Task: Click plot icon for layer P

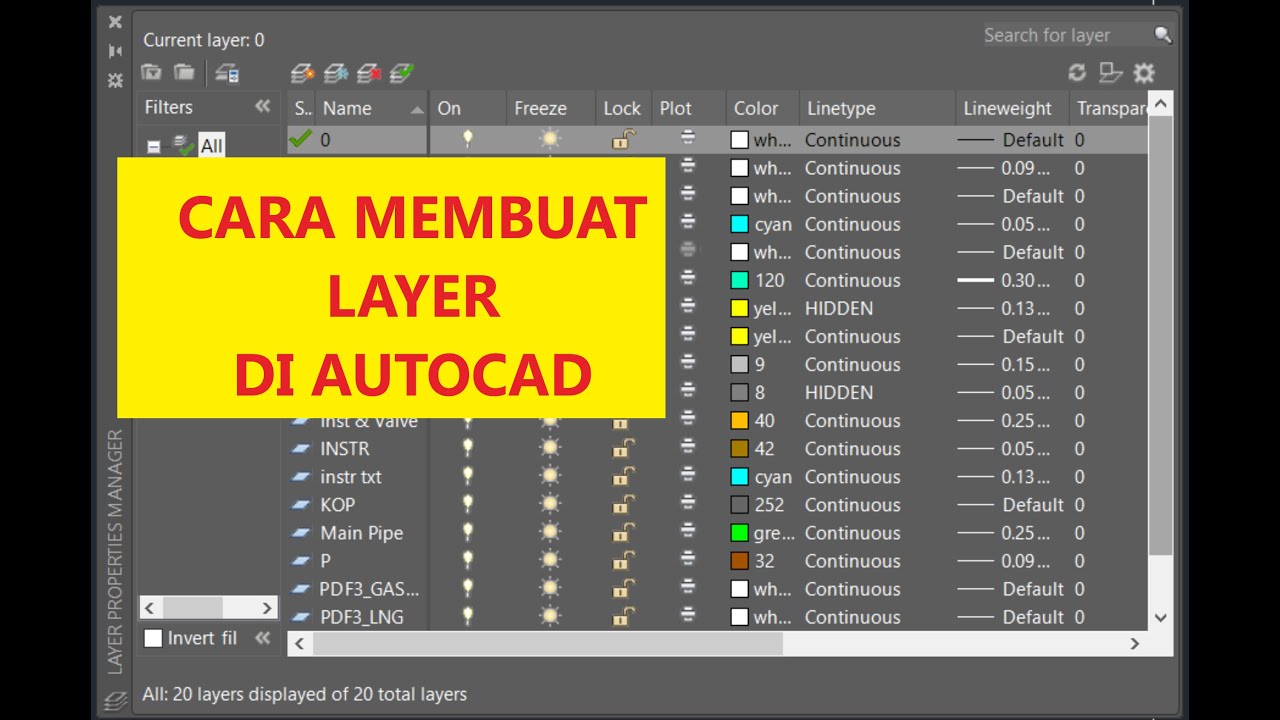Action: [x=688, y=560]
